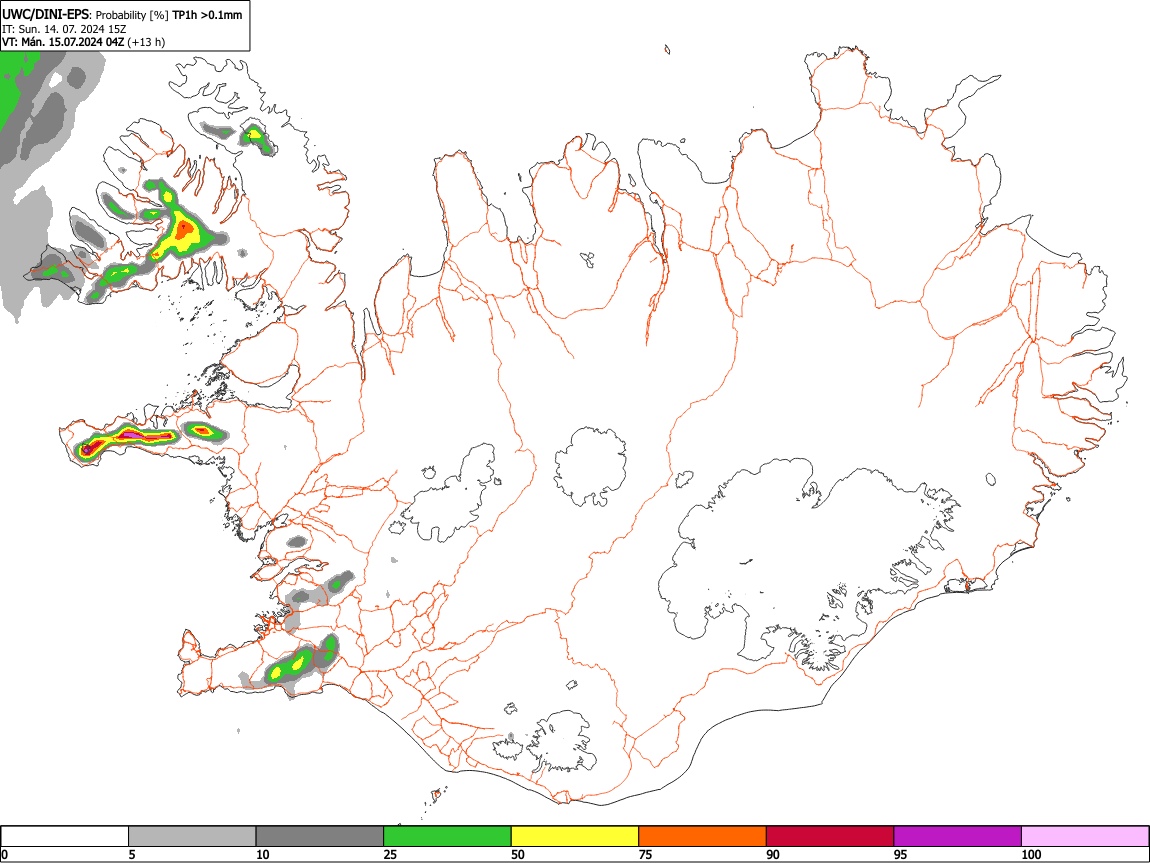This screenshot has width=1150, height=863.
Task: Click the legend label '50'
Action: point(518,854)
